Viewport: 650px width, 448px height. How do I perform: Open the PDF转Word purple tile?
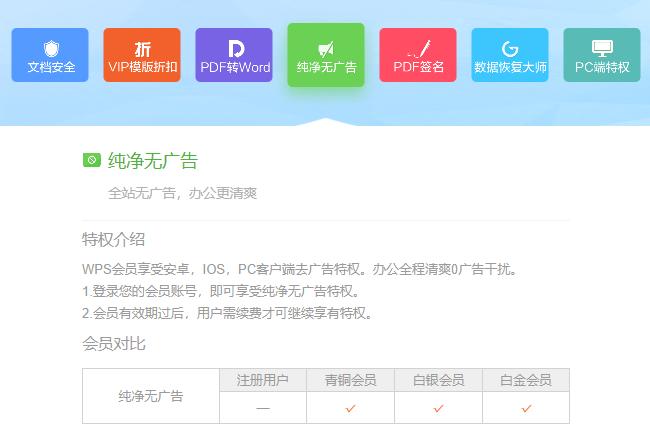[x=234, y=55]
